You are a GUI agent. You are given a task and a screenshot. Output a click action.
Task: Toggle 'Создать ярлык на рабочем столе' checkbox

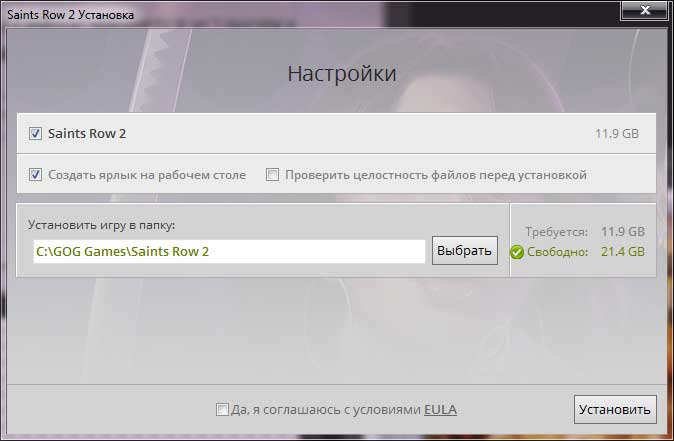tap(35, 175)
